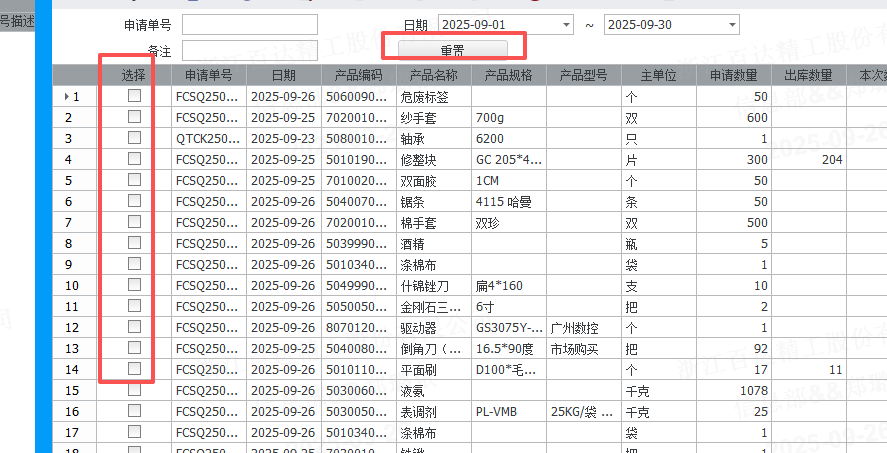Click the row 12 驱动器 product name cell
The width and height of the screenshot is (887, 453).
(434, 328)
